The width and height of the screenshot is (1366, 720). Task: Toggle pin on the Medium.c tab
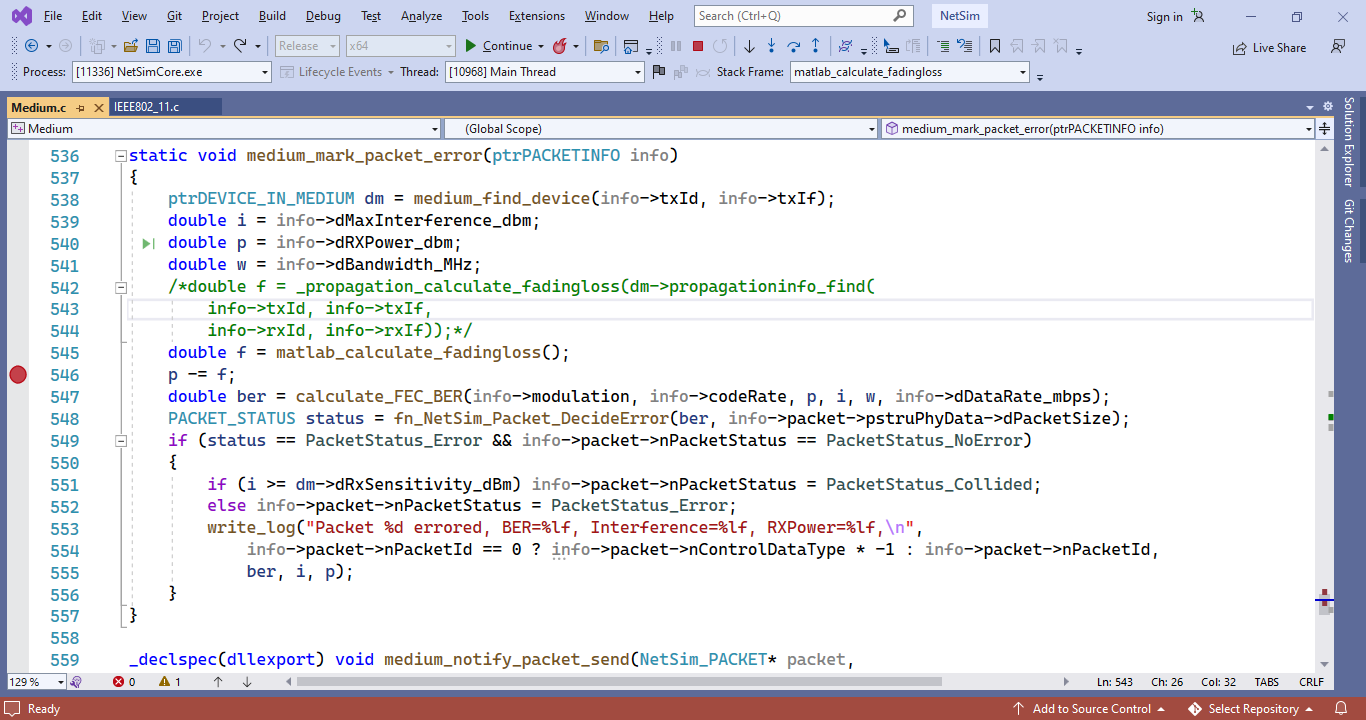pyautogui.click(x=81, y=107)
